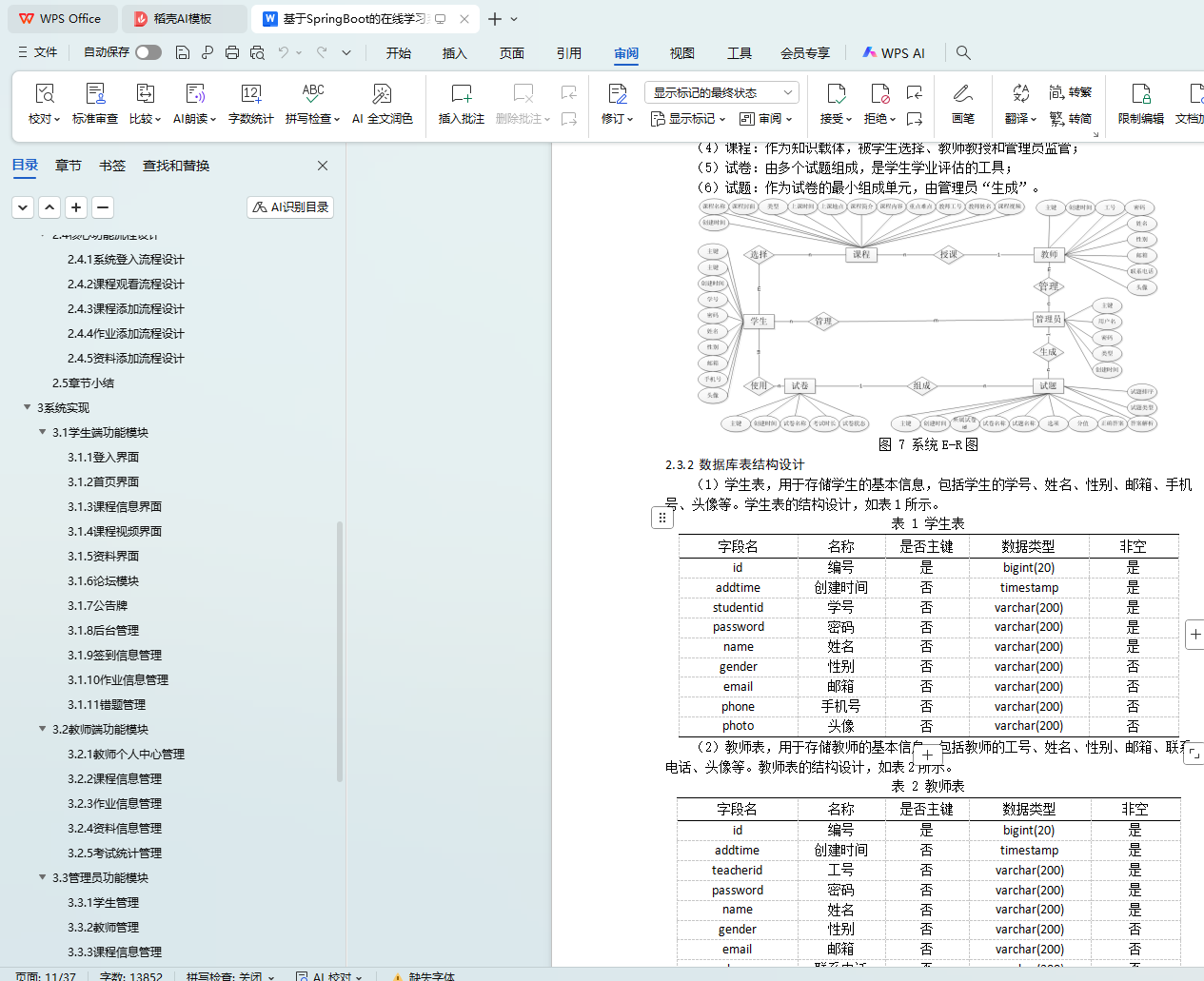Expand the 拼写检查 dropdown arrow
Viewport: 1204px width, 981px height.
(x=337, y=120)
